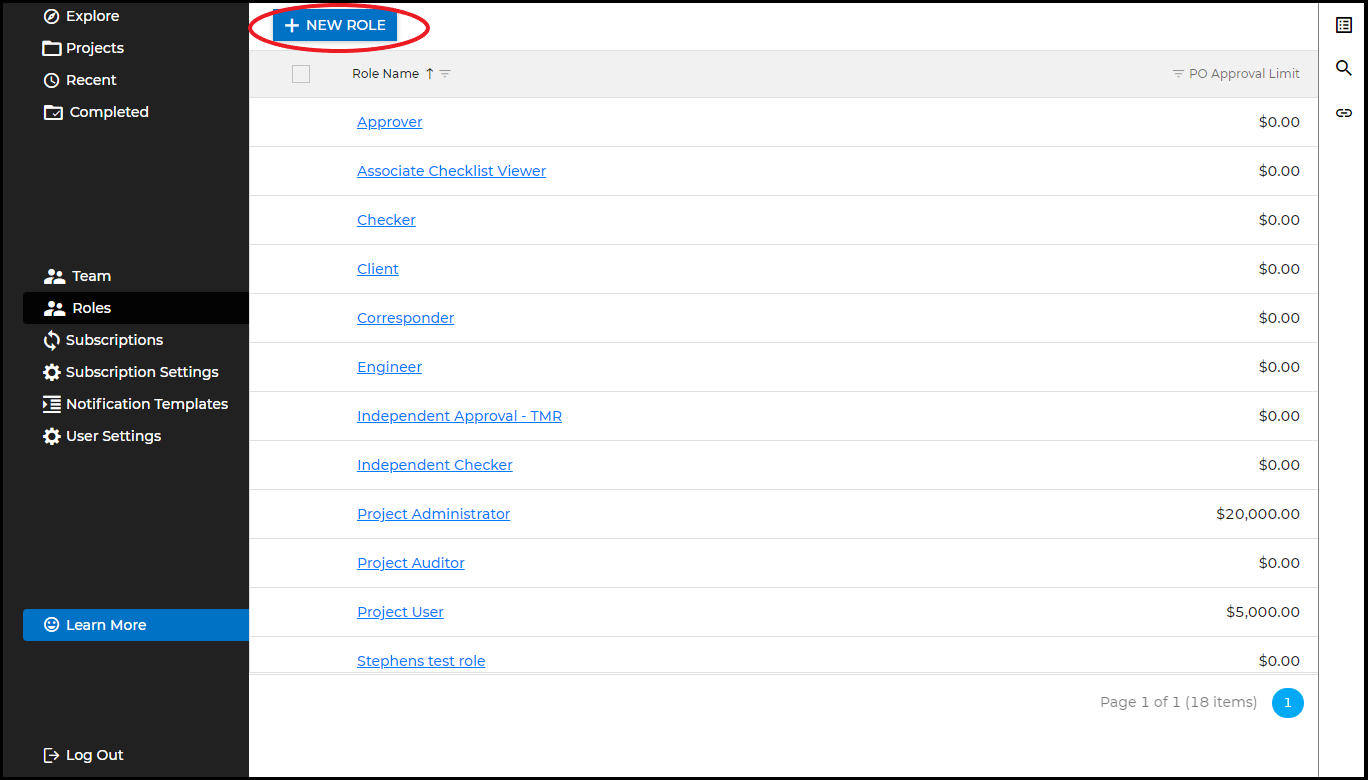This screenshot has height=780, width=1369.
Task: Sort by Role Name arrow
Action: (430, 73)
